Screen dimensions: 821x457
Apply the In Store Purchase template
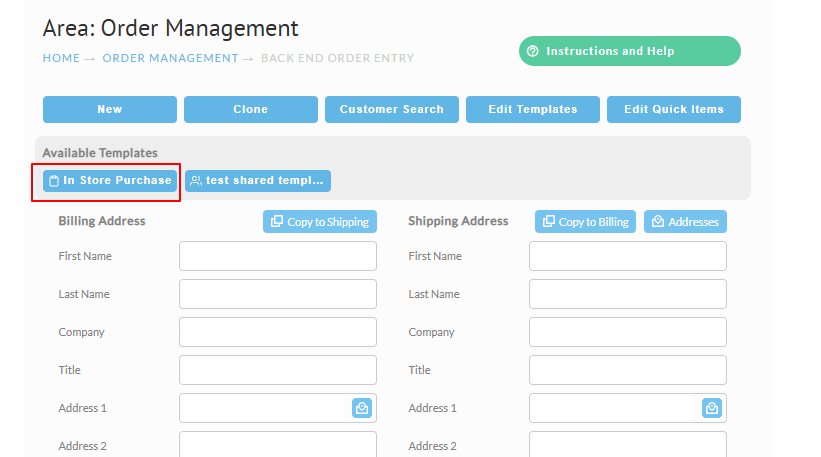click(x=110, y=181)
